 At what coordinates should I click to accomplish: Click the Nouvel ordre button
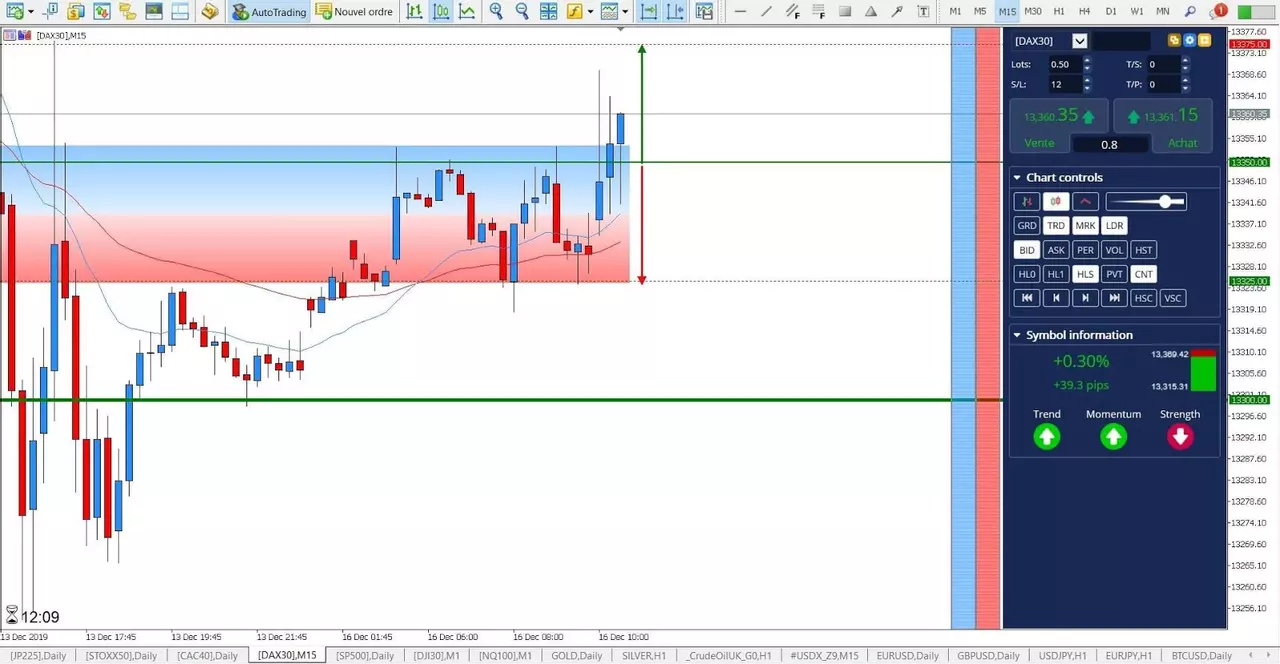[x=354, y=12]
